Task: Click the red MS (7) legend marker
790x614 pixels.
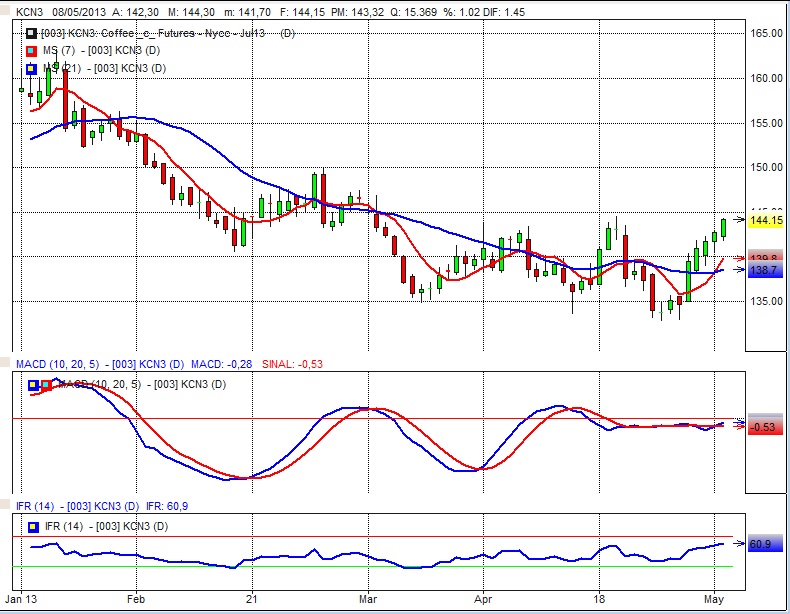Action: point(32,51)
